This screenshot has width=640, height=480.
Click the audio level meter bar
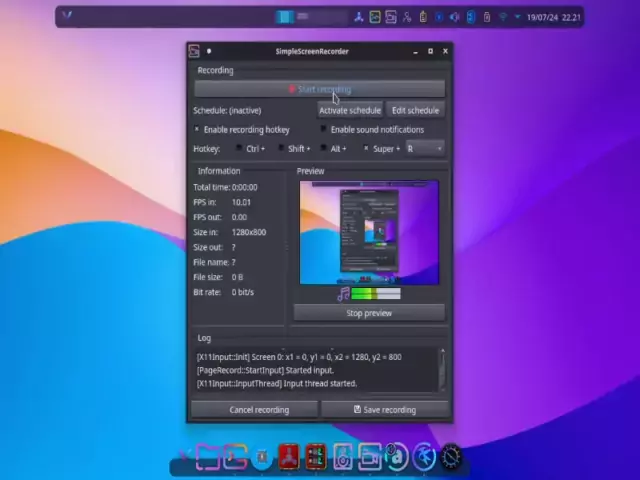pyautogui.click(x=375, y=294)
